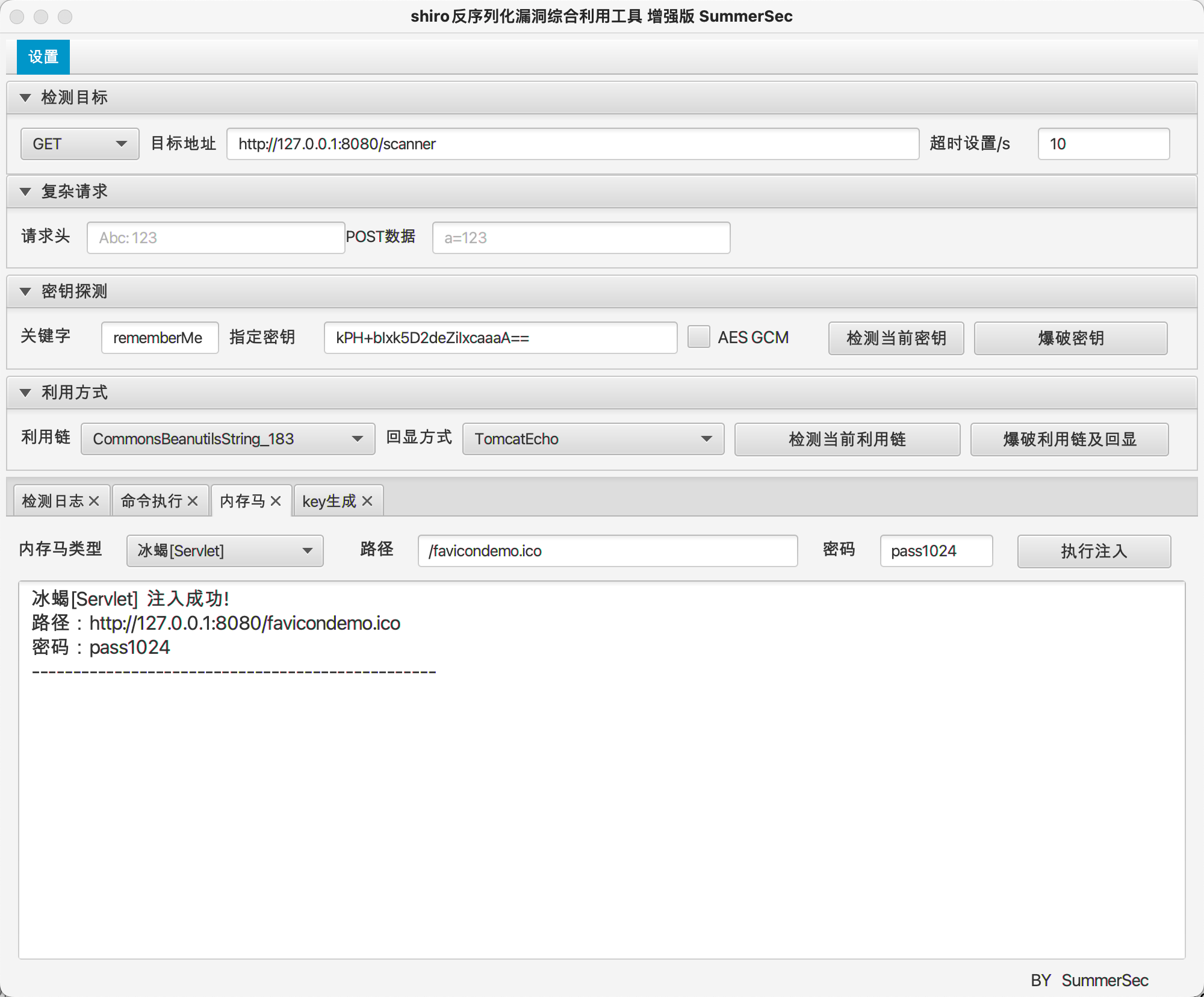
Task: Open the CommonsBeanutilsString_183 chain dropdown
Action: point(228,439)
